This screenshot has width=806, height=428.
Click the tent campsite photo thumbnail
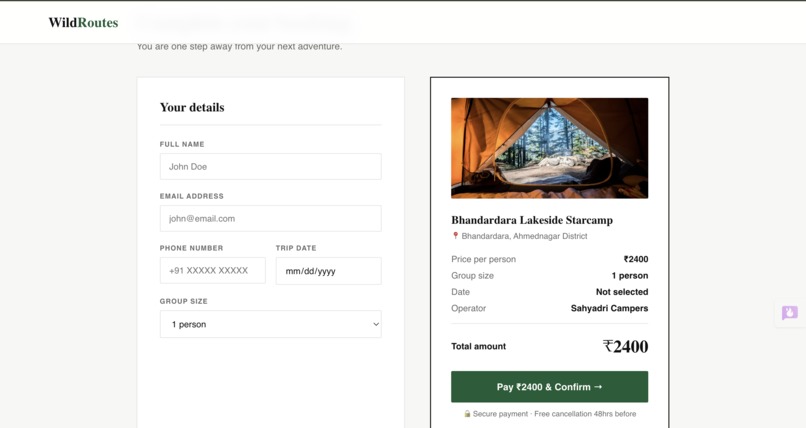point(549,148)
